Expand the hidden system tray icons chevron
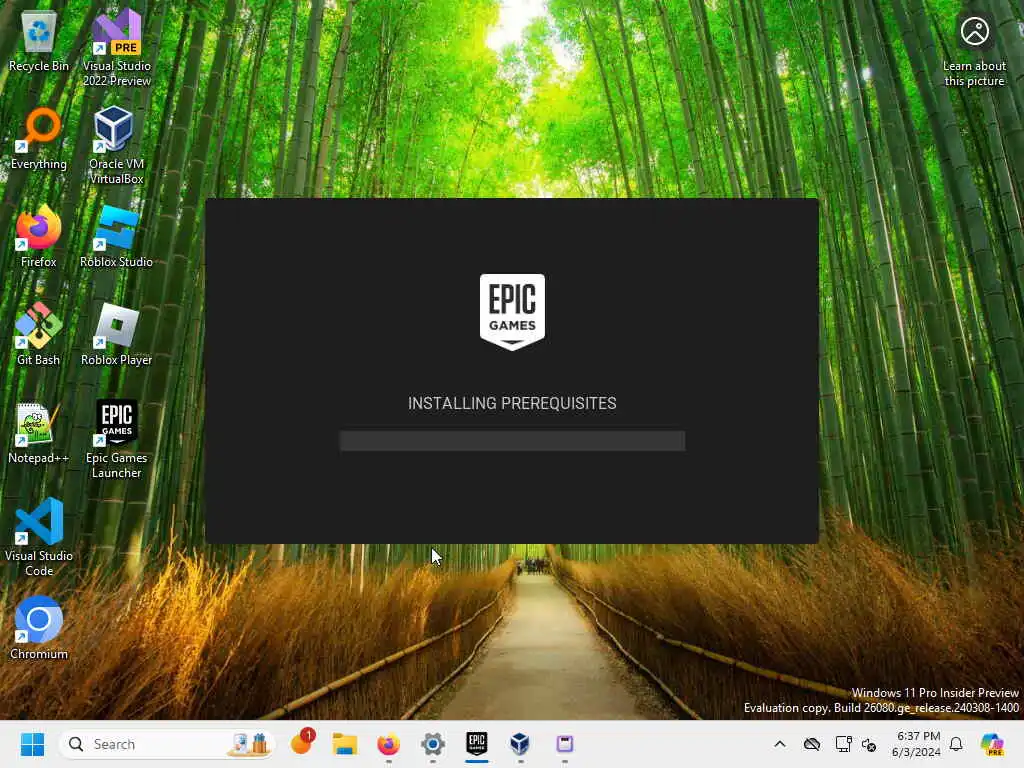The image size is (1024, 768). point(780,744)
